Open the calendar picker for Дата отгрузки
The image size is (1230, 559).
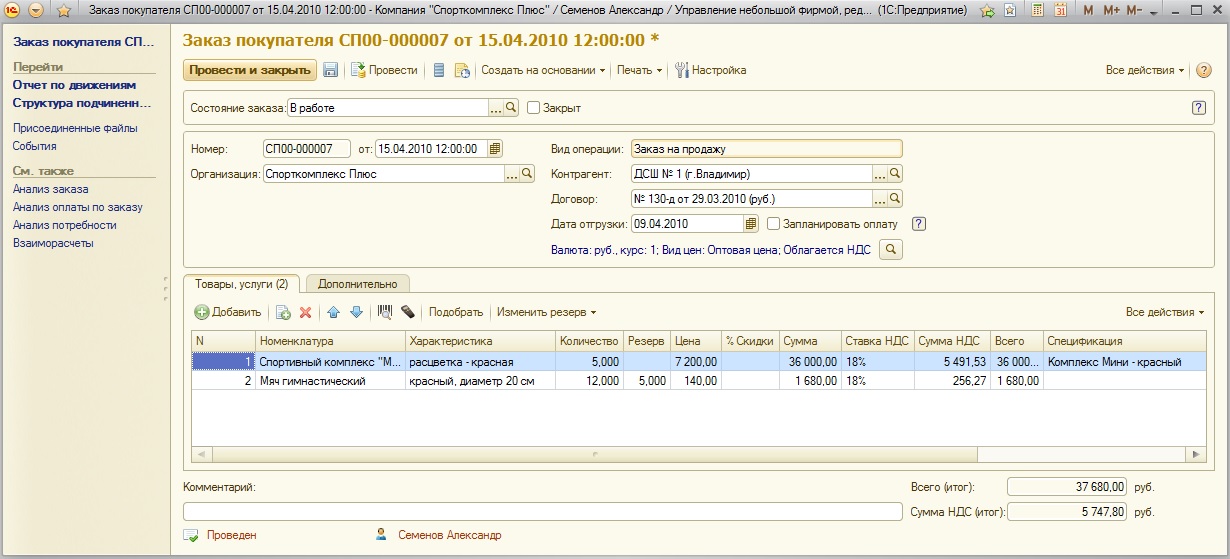(x=751, y=224)
